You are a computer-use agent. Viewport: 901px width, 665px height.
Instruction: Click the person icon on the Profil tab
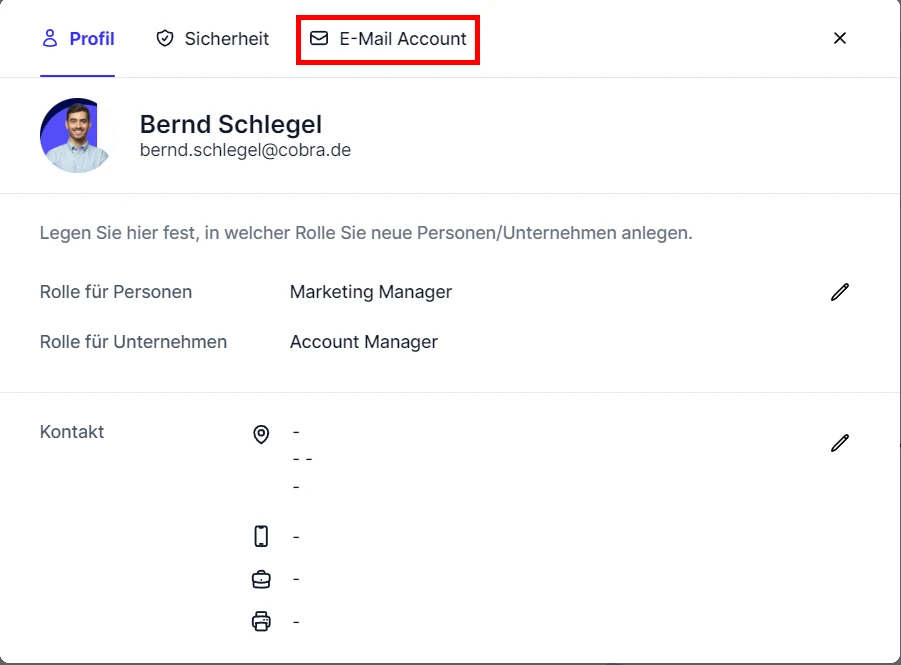(48, 38)
